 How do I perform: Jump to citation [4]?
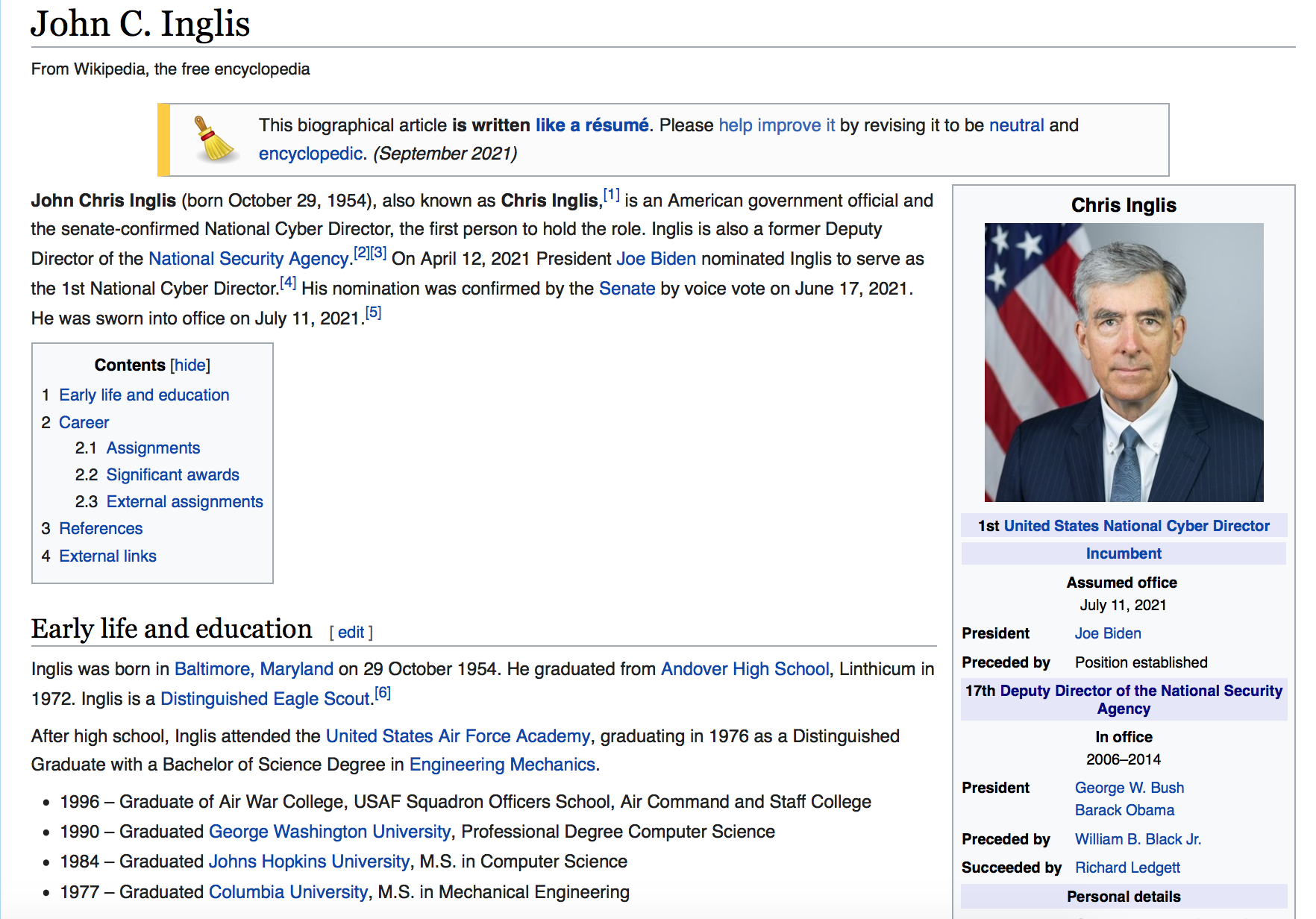[288, 283]
